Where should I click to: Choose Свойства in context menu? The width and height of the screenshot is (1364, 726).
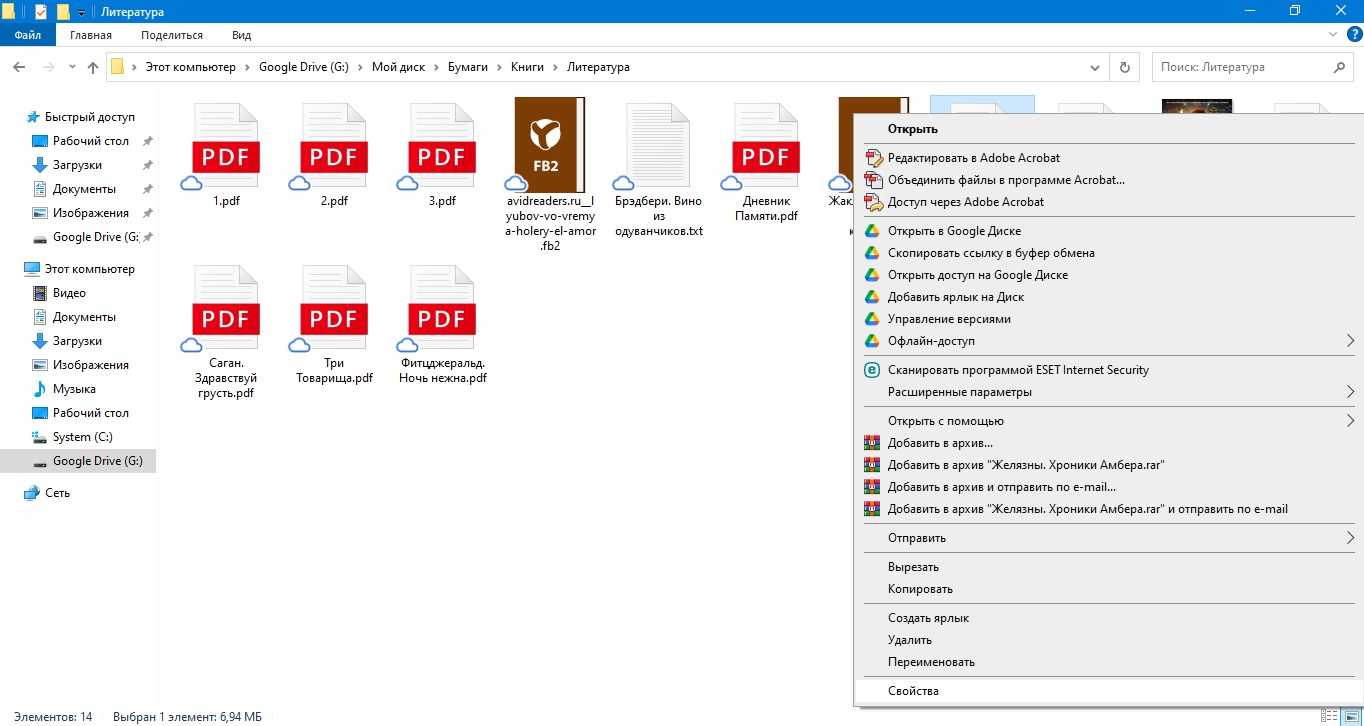[x=913, y=691]
